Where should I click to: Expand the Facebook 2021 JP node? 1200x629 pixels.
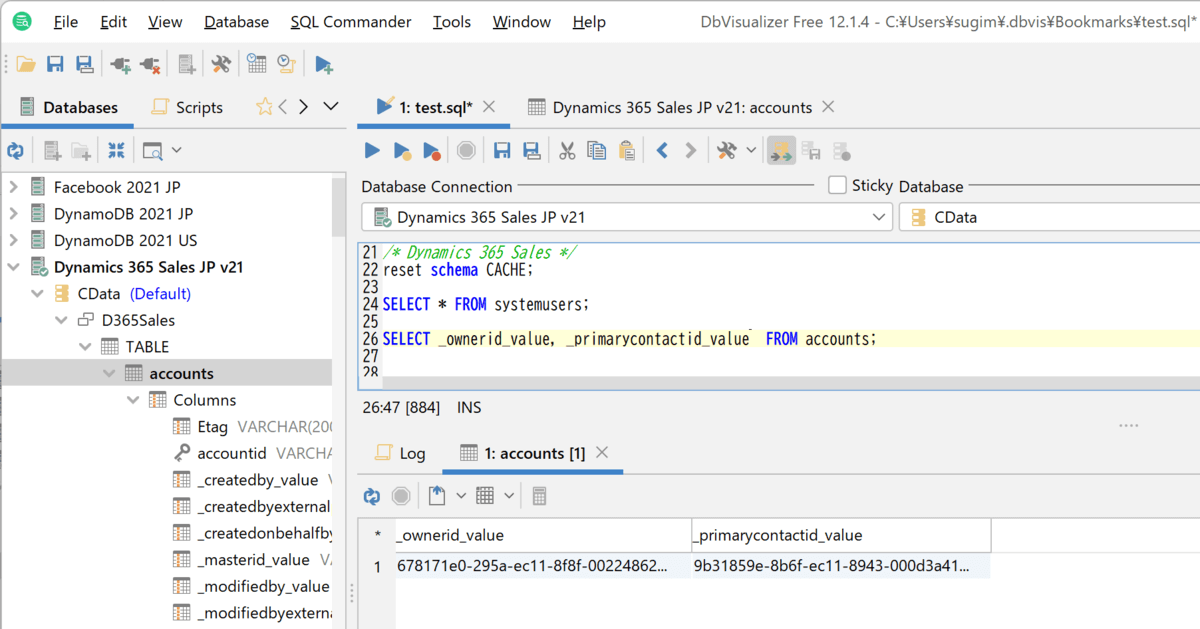[x=14, y=187]
